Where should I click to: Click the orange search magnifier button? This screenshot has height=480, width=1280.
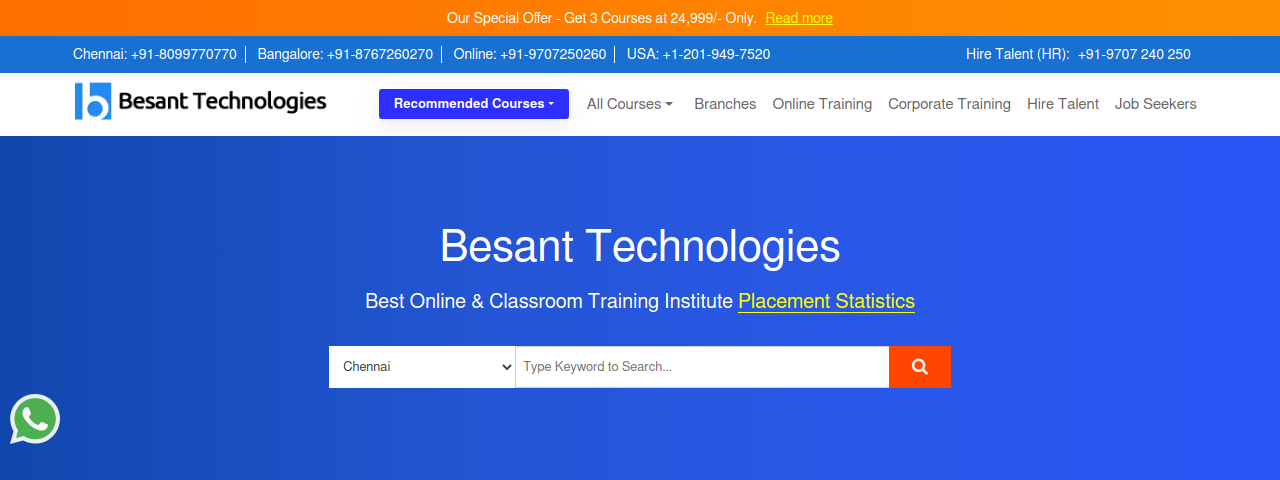pos(920,367)
